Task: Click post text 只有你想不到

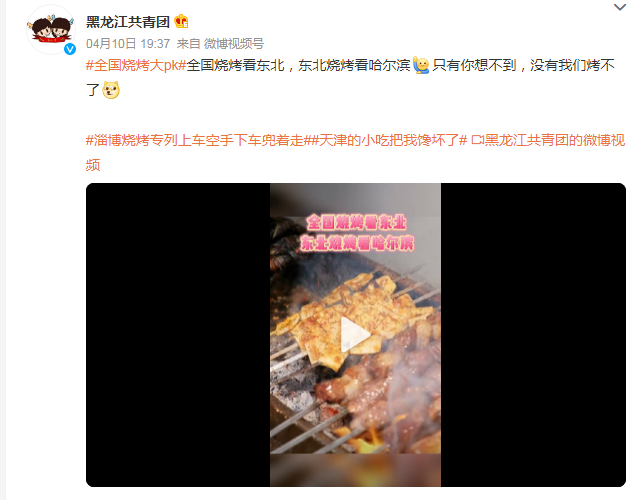Action: coord(474,65)
